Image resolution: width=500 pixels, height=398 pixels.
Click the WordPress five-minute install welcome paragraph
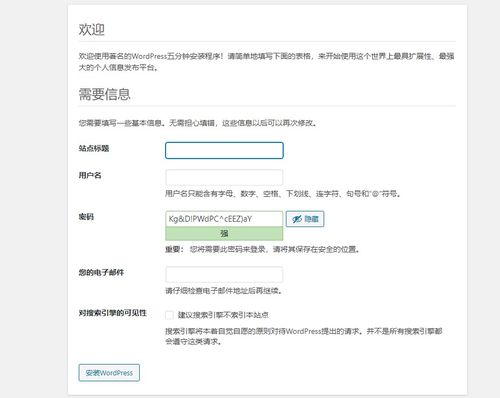click(267, 62)
